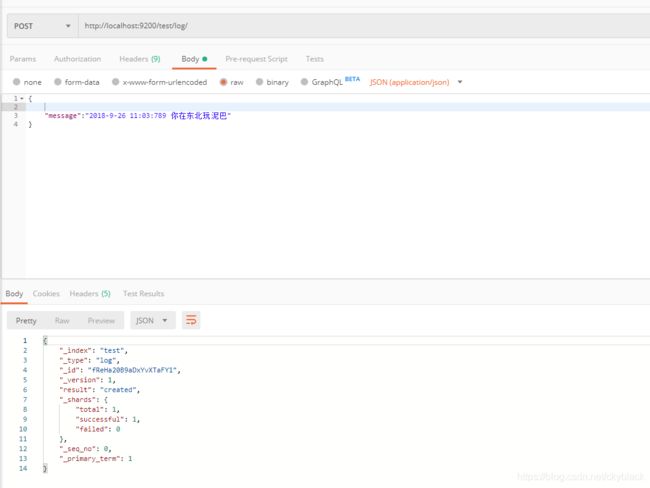Viewport: 650px width, 488px height.
Task: Click the "successful": 1 response line
Action: pos(108,419)
